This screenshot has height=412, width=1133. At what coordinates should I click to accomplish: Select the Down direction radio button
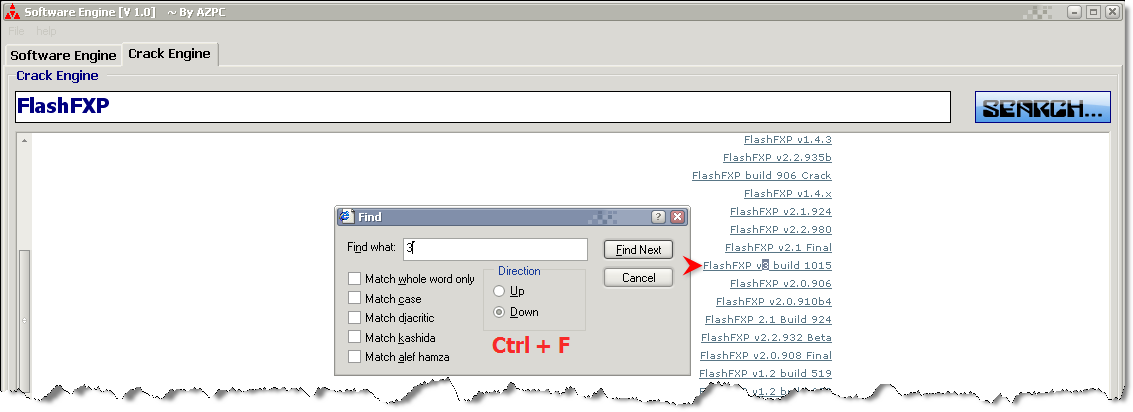pyautogui.click(x=499, y=312)
